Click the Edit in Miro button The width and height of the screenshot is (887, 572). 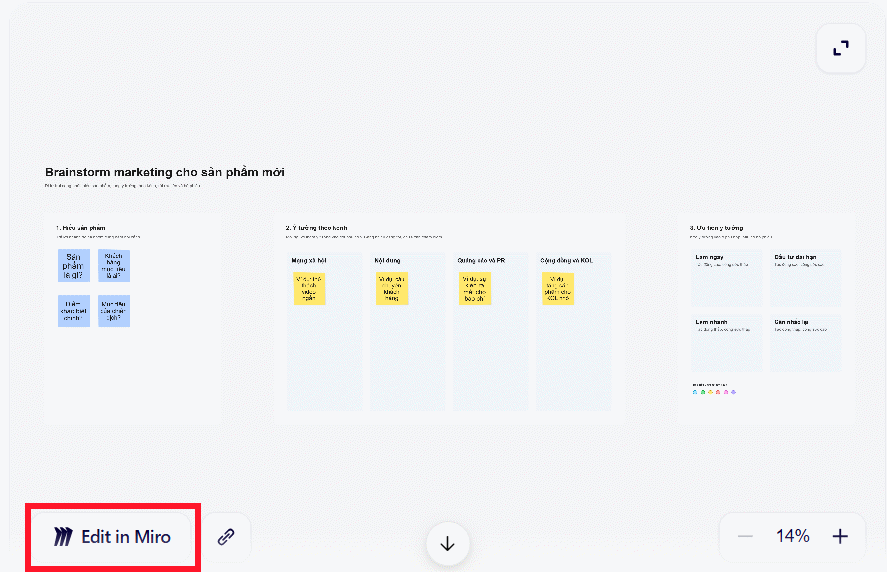[112, 536]
